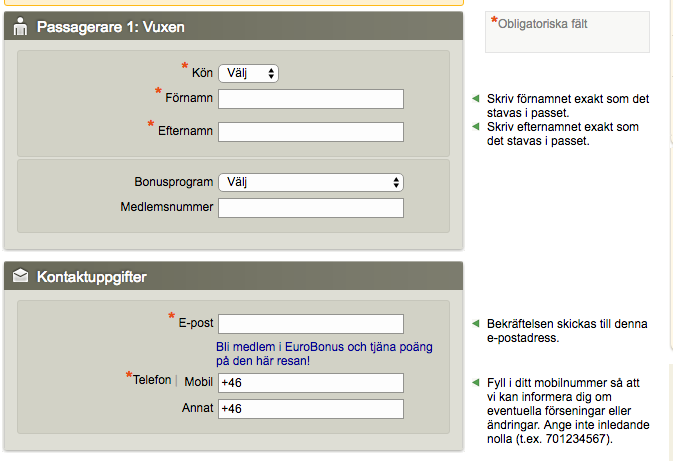Click green arrow beside email confirmation hint
The image size is (673, 461).
477,324
